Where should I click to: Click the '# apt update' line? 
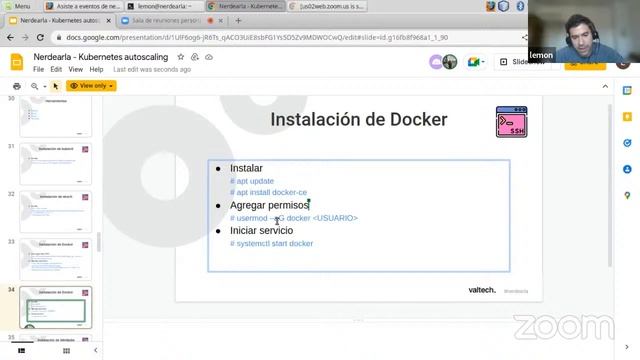click(x=252, y=181)
